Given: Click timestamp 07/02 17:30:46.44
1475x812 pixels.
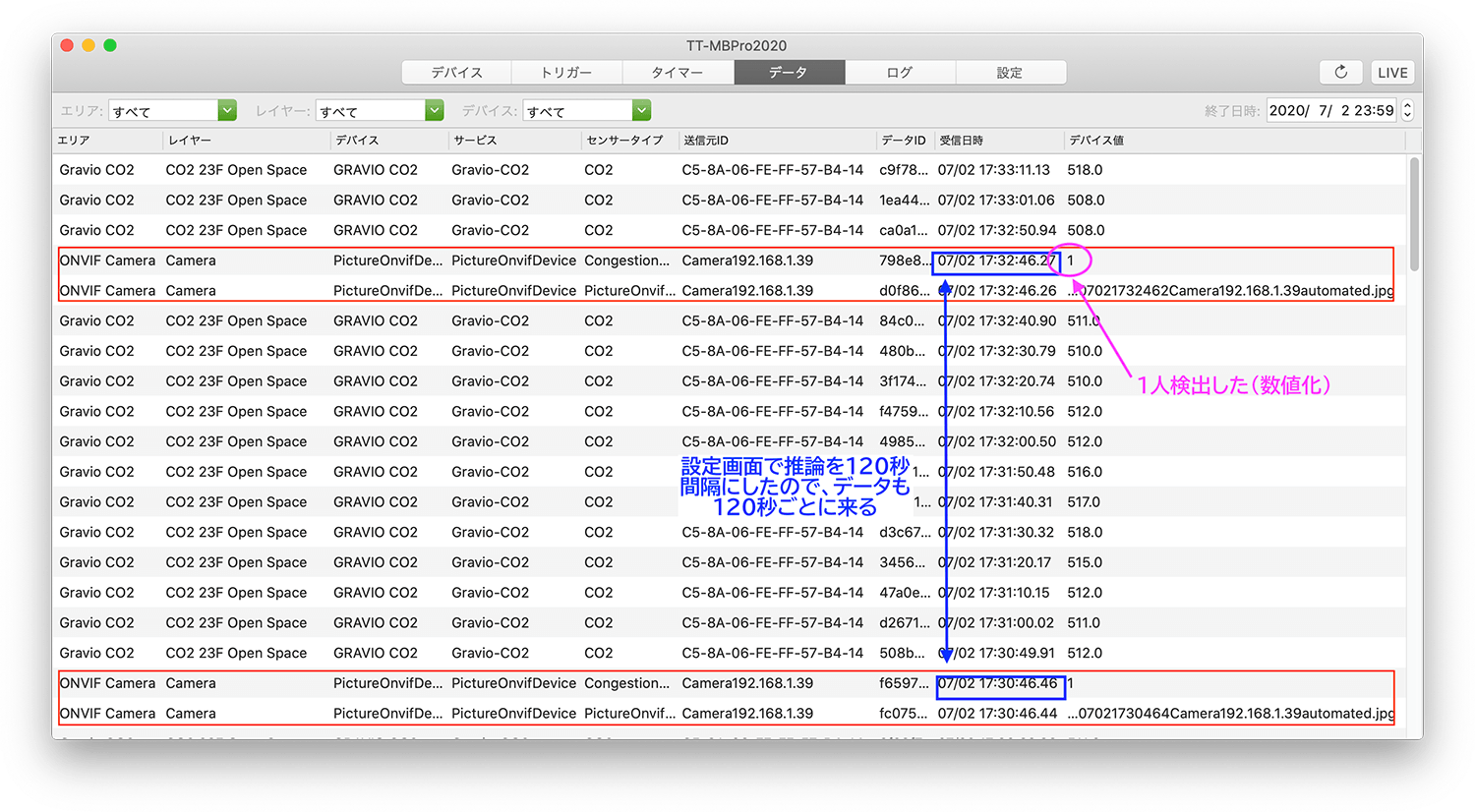Looking at the screenshot, I should pos(997,714).
